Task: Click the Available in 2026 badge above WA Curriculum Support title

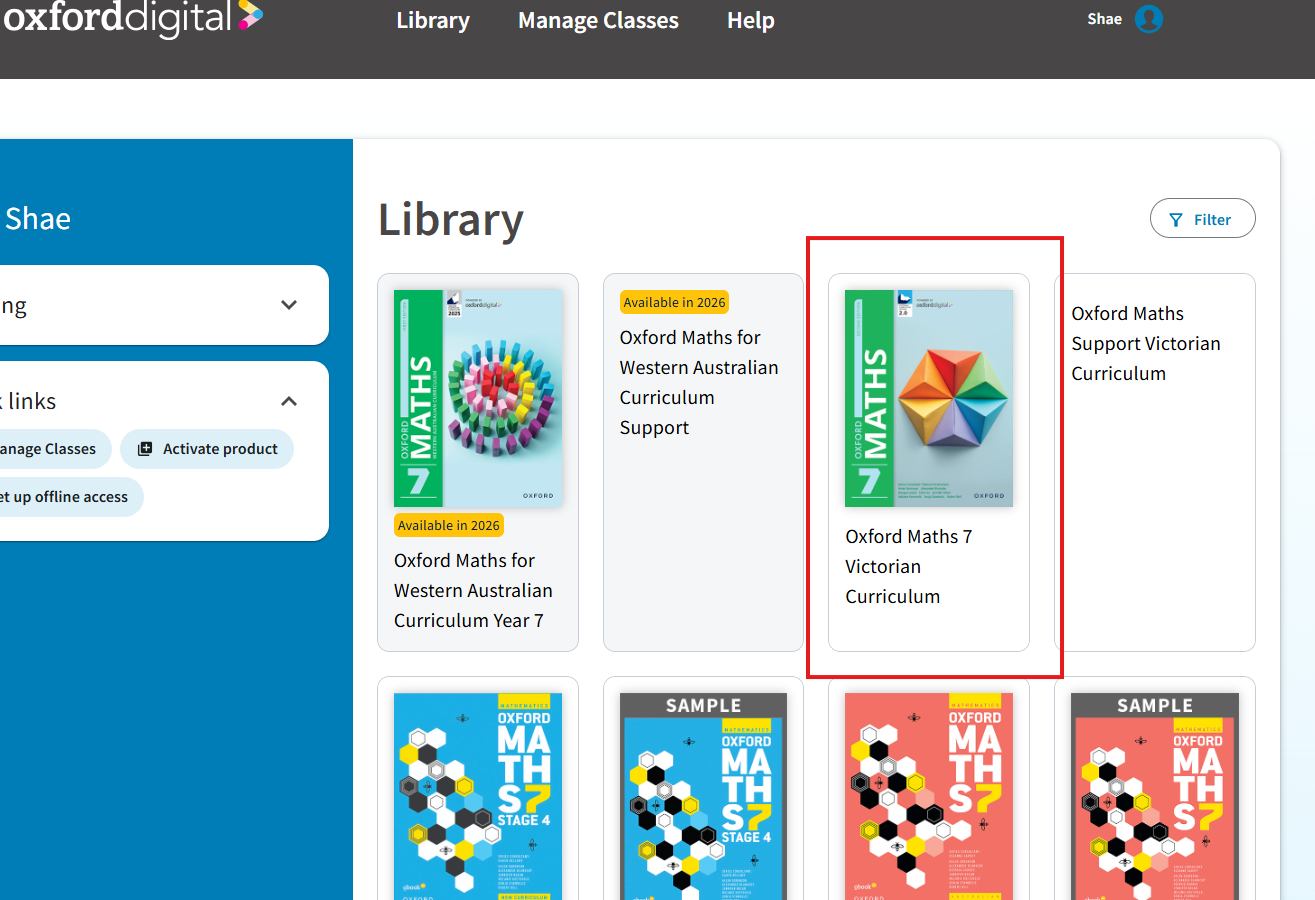Action: [674, 302]
